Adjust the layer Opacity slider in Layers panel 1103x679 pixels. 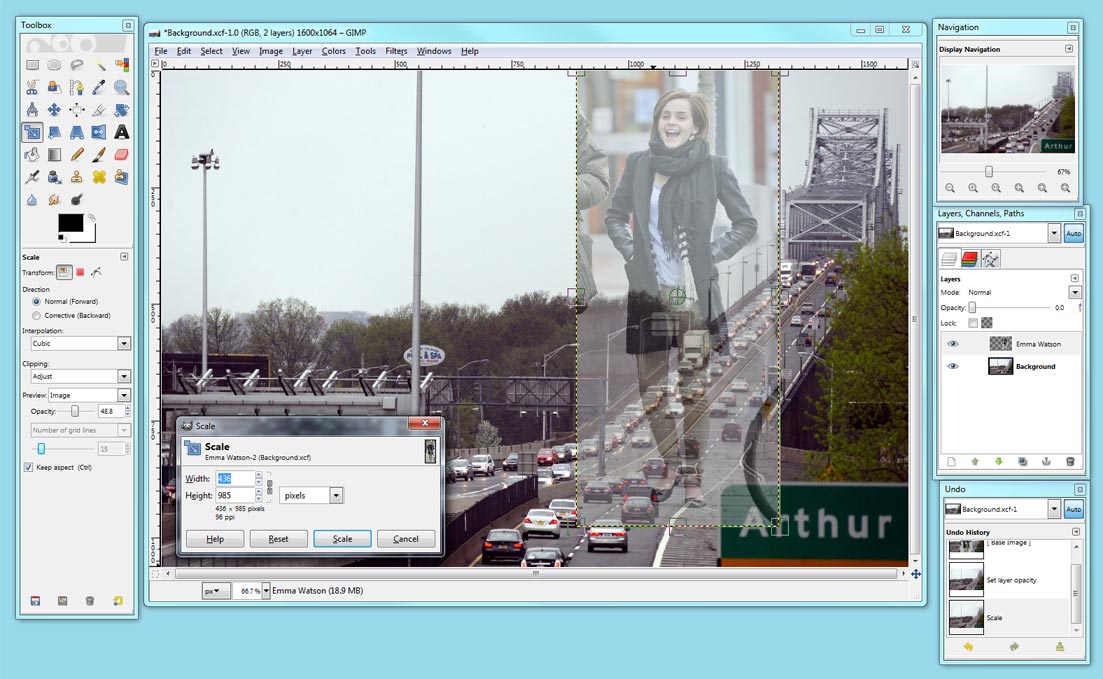[x=1009, y=307]
